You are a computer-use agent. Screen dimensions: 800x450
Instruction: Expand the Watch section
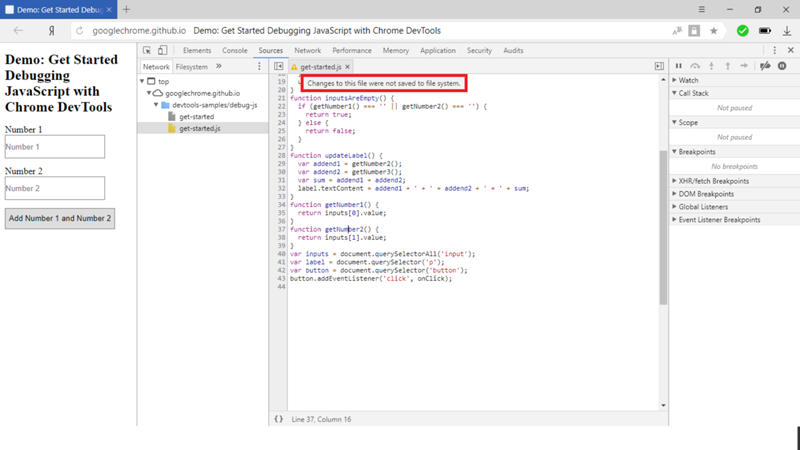pyautogui.click(x=674, y=80)
